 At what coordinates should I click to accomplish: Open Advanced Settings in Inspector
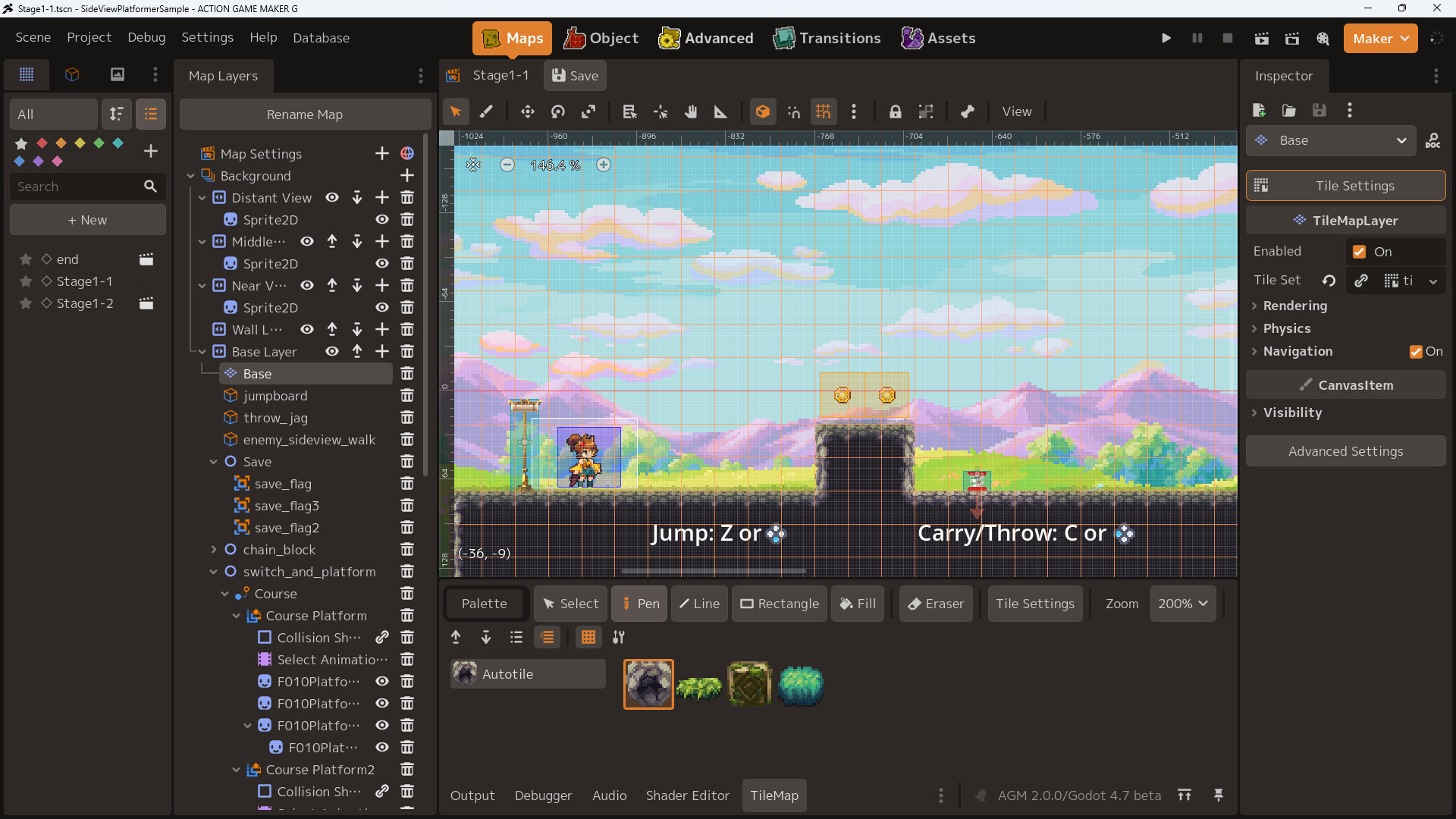pyautogui.click(x=1346, y=451)
